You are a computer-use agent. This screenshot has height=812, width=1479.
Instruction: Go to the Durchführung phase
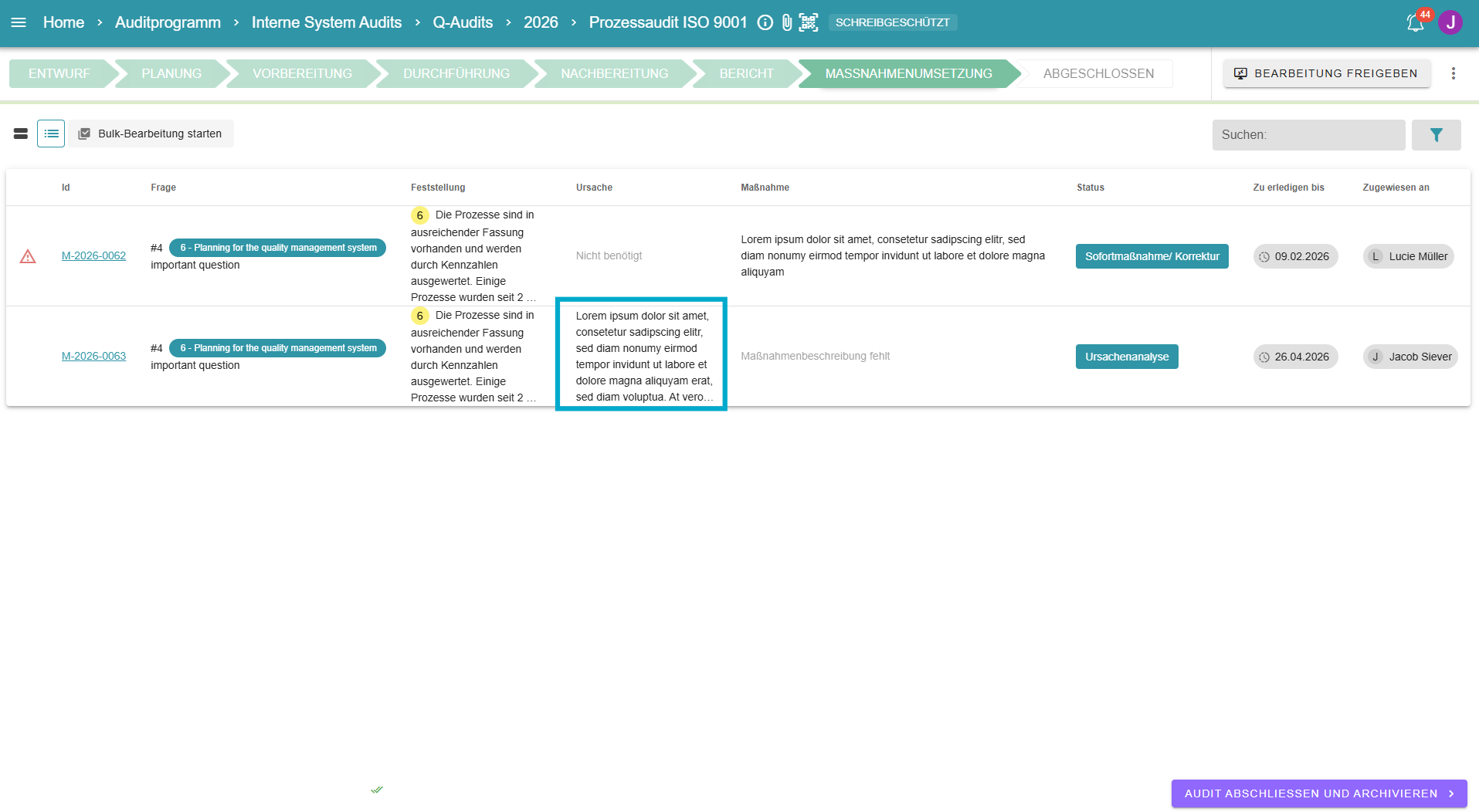456,73
